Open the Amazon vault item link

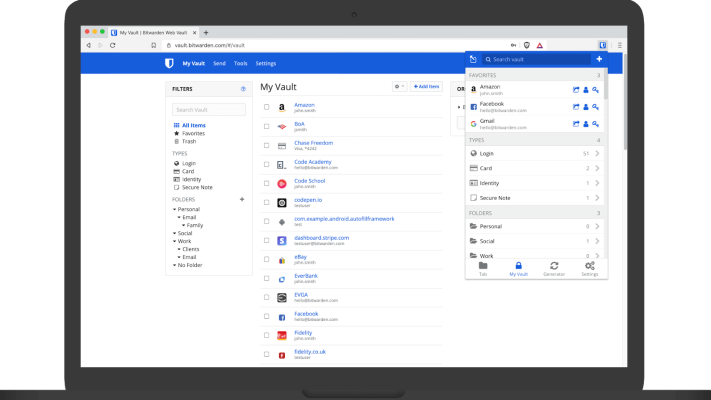(x=304, y=105)
